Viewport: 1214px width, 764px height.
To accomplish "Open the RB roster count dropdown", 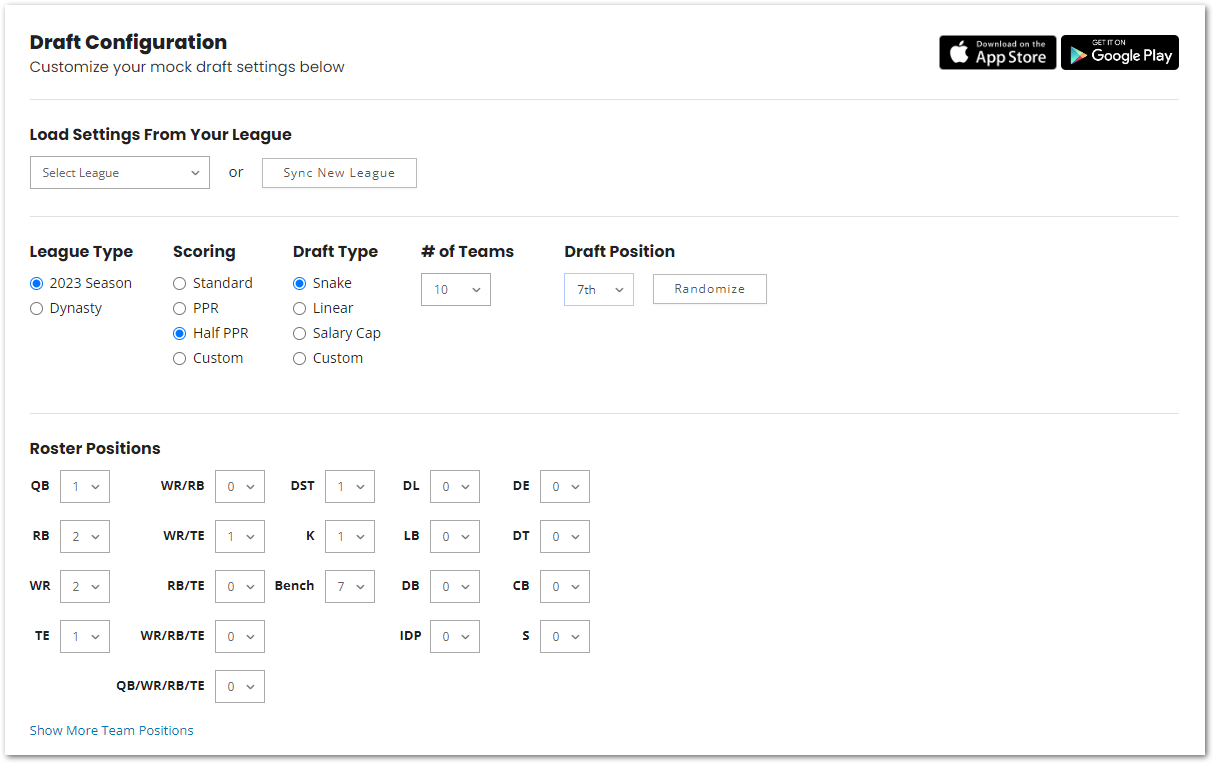I will click(x=85, y=536).
